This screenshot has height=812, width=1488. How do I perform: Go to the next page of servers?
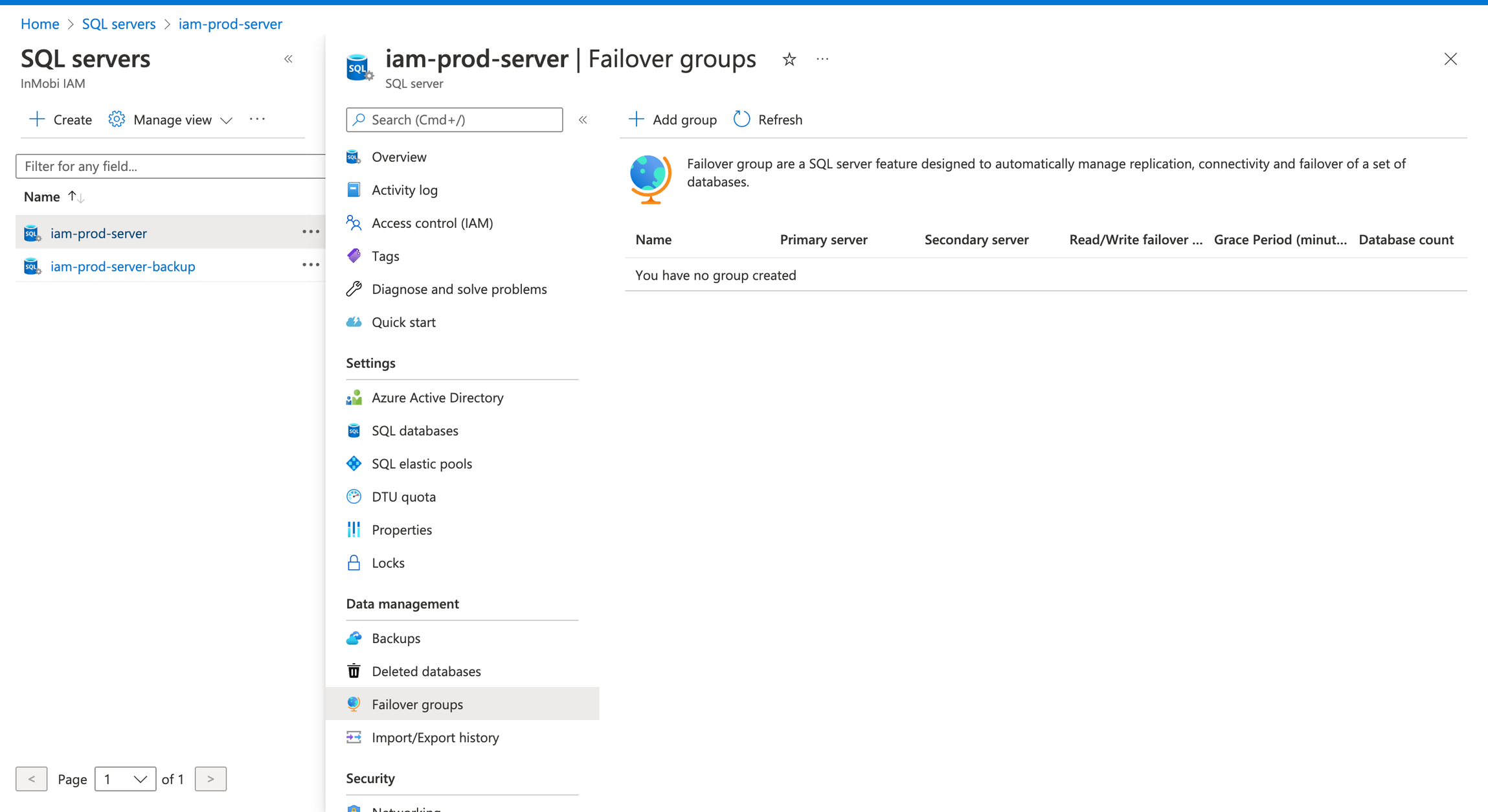210,779
